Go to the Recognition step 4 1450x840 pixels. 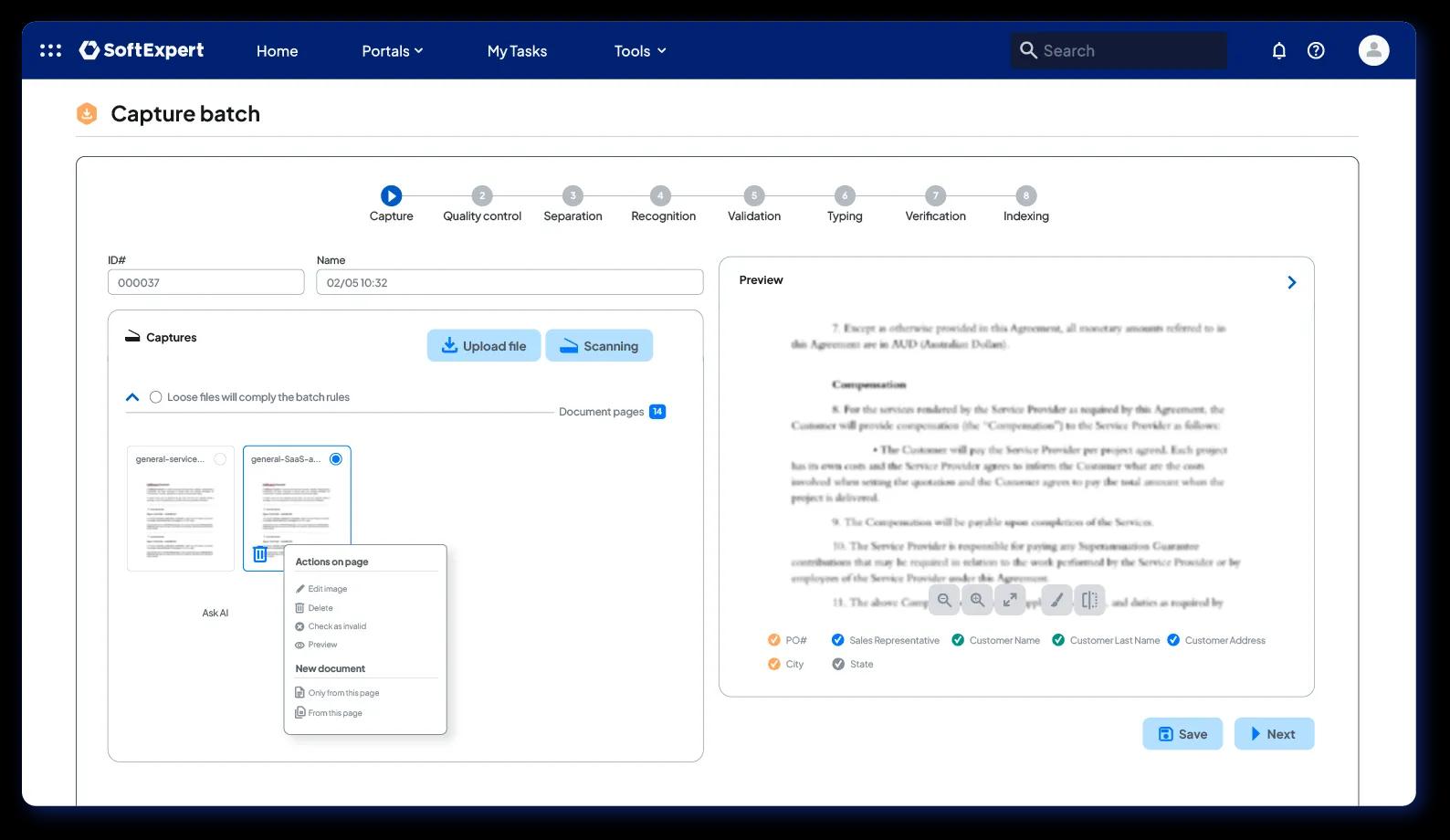pos(660,195)
